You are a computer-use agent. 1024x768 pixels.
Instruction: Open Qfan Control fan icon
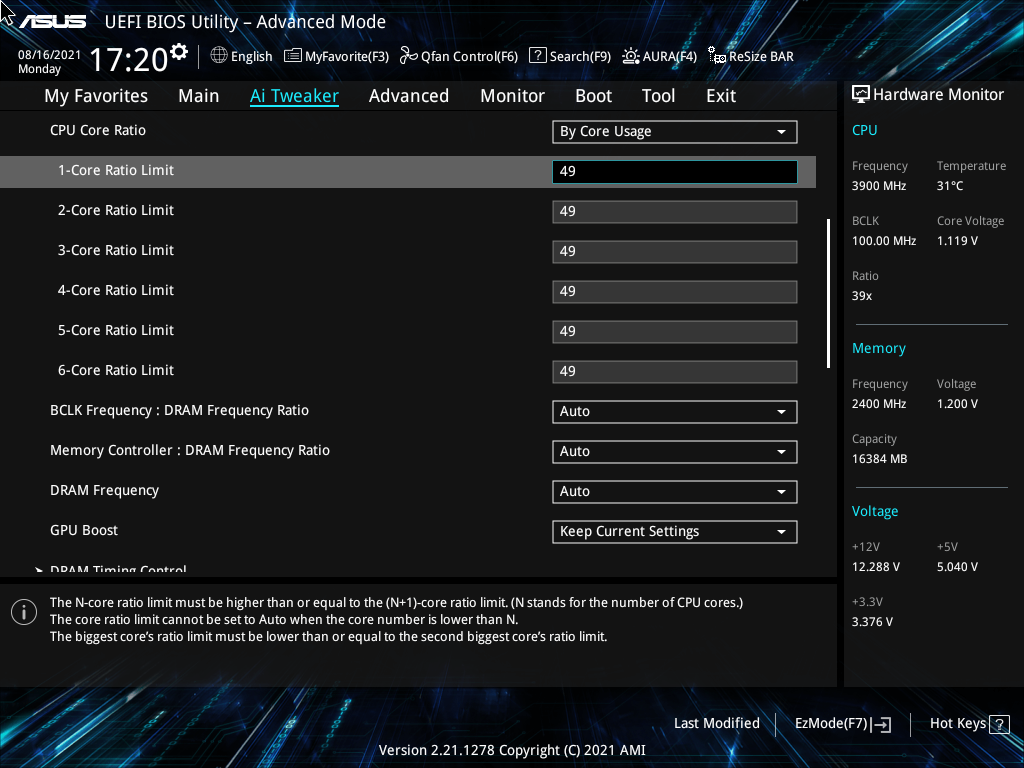tap(409, 56)
